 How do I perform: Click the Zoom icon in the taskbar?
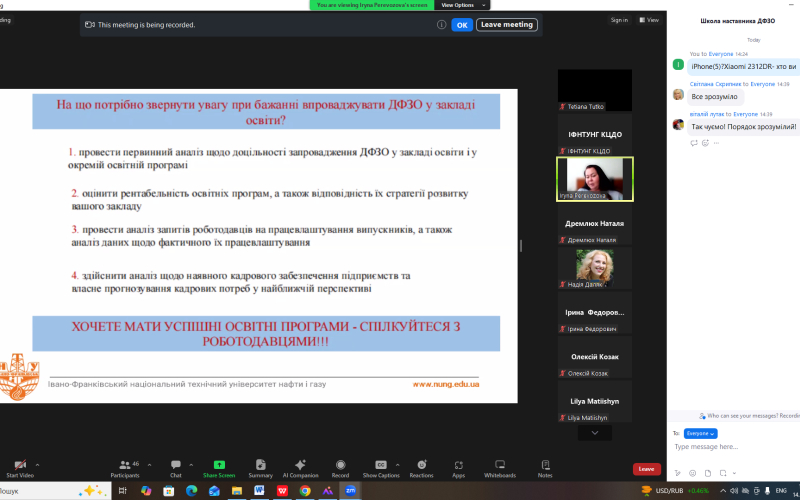tap(350, 491)
